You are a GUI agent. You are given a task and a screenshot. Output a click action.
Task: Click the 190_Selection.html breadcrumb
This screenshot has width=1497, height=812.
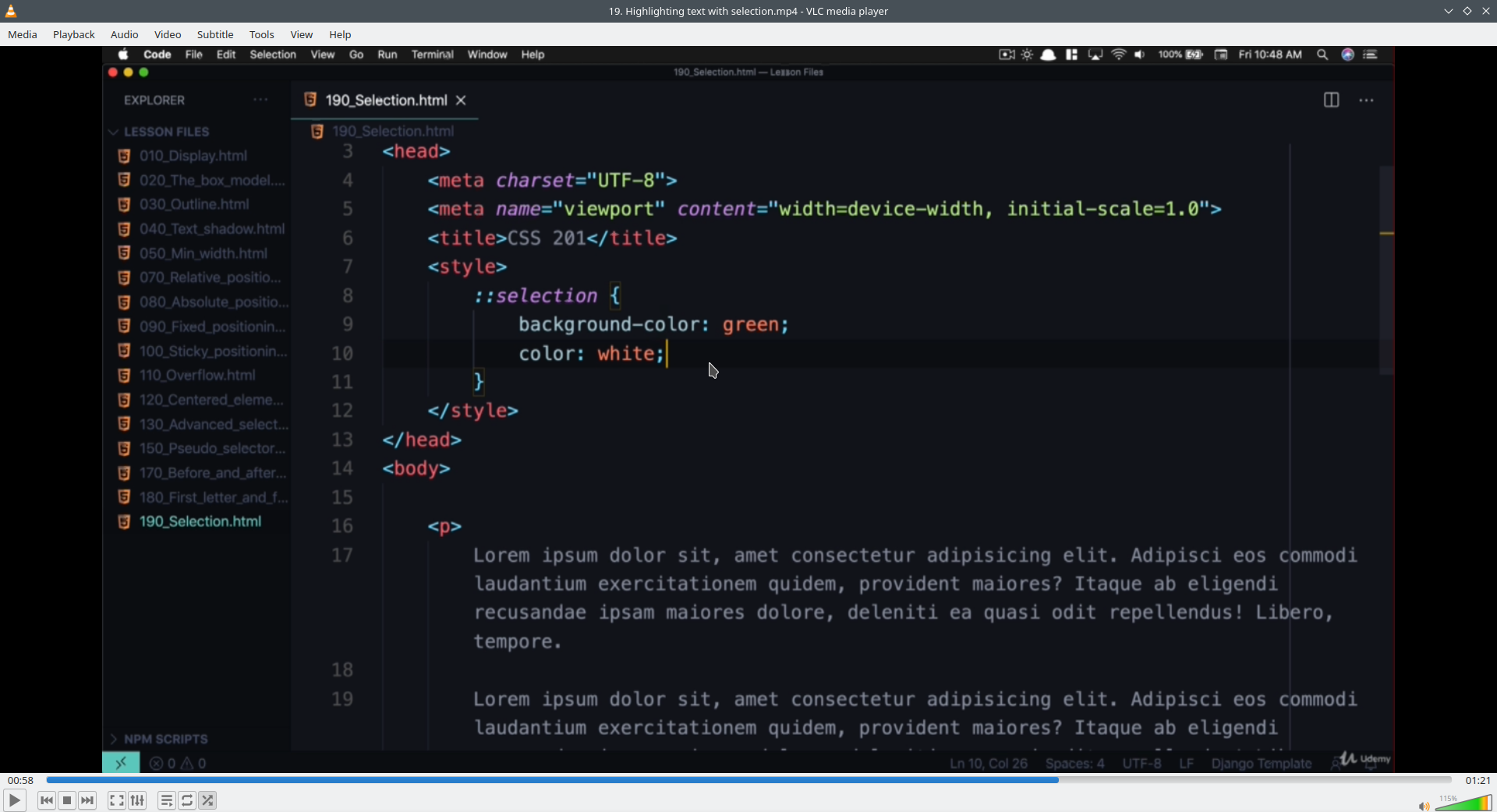click(x=393, y=131)
